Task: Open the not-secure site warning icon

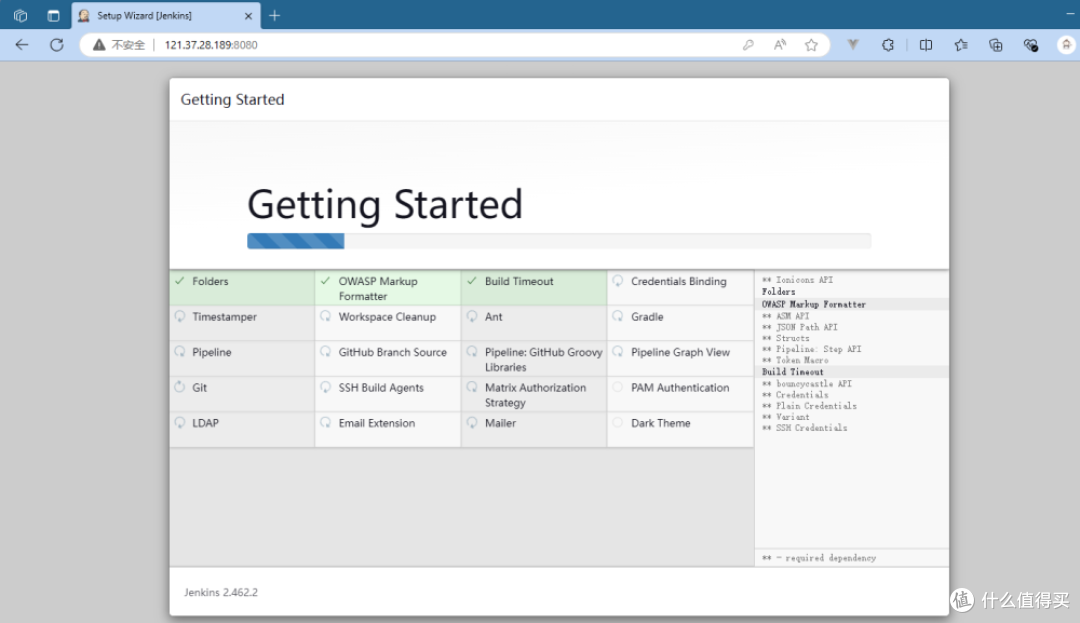Action: click(x=99, y=45)
